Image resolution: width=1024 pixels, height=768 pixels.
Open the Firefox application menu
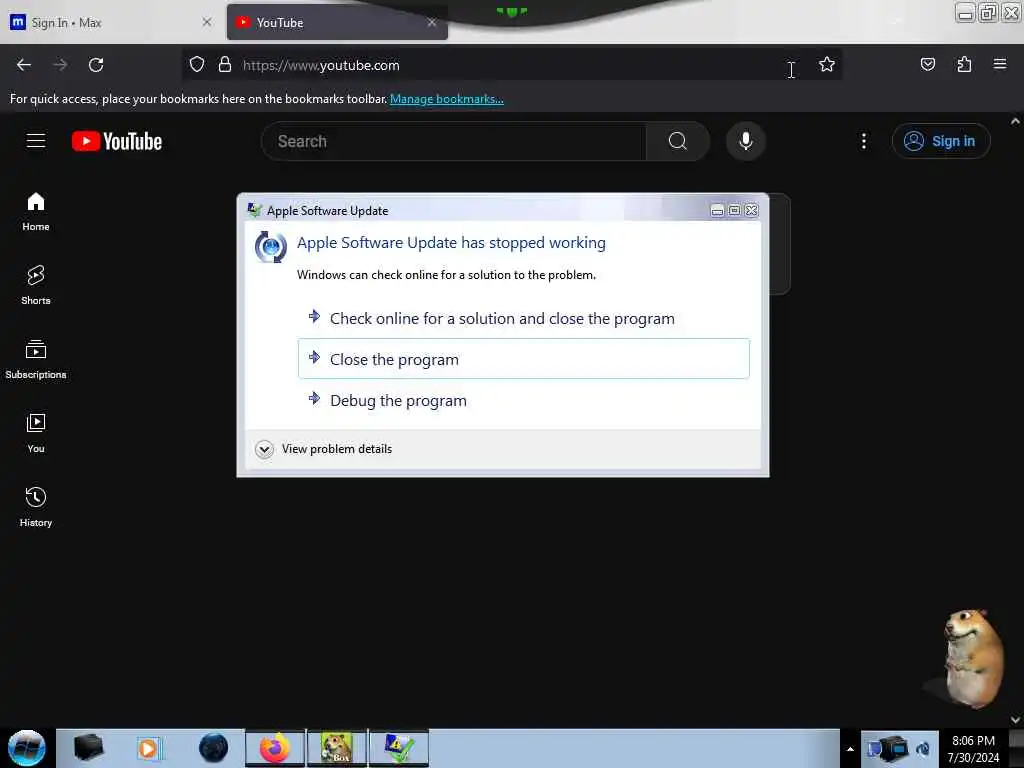point(999,65)
